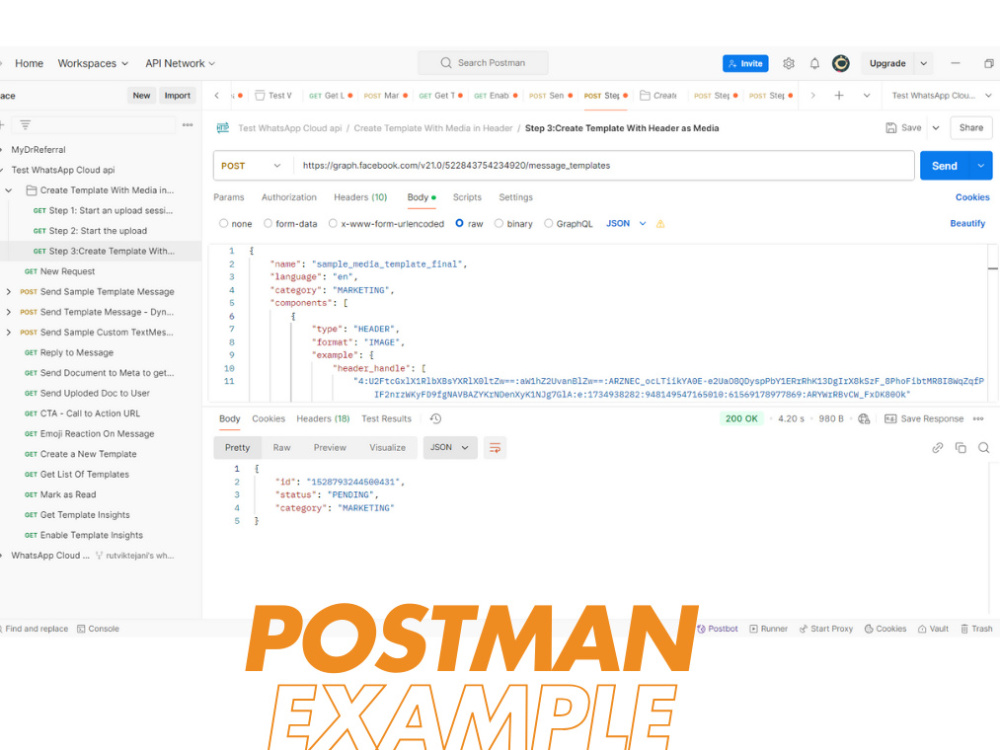Open Vault from the status bar
The height and width of the screenshot is (750, 1000).
[x=933, y=629]
